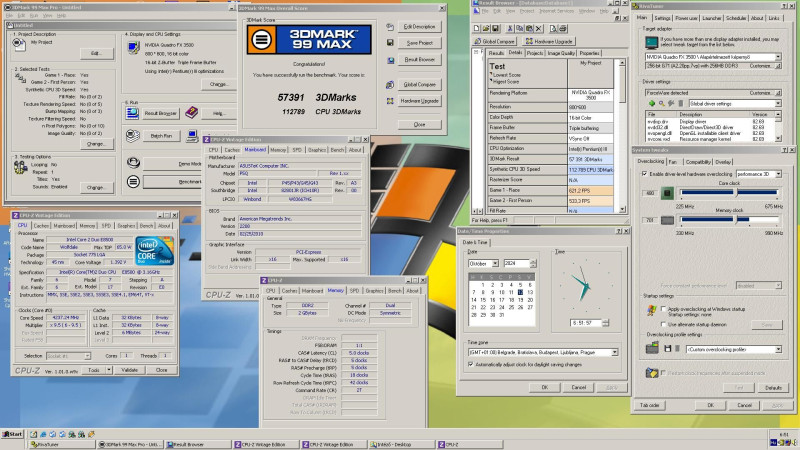Screen dimensions: 800x450
Task: Click the Cut scissors icon in Result Browser
Action: 510,29
